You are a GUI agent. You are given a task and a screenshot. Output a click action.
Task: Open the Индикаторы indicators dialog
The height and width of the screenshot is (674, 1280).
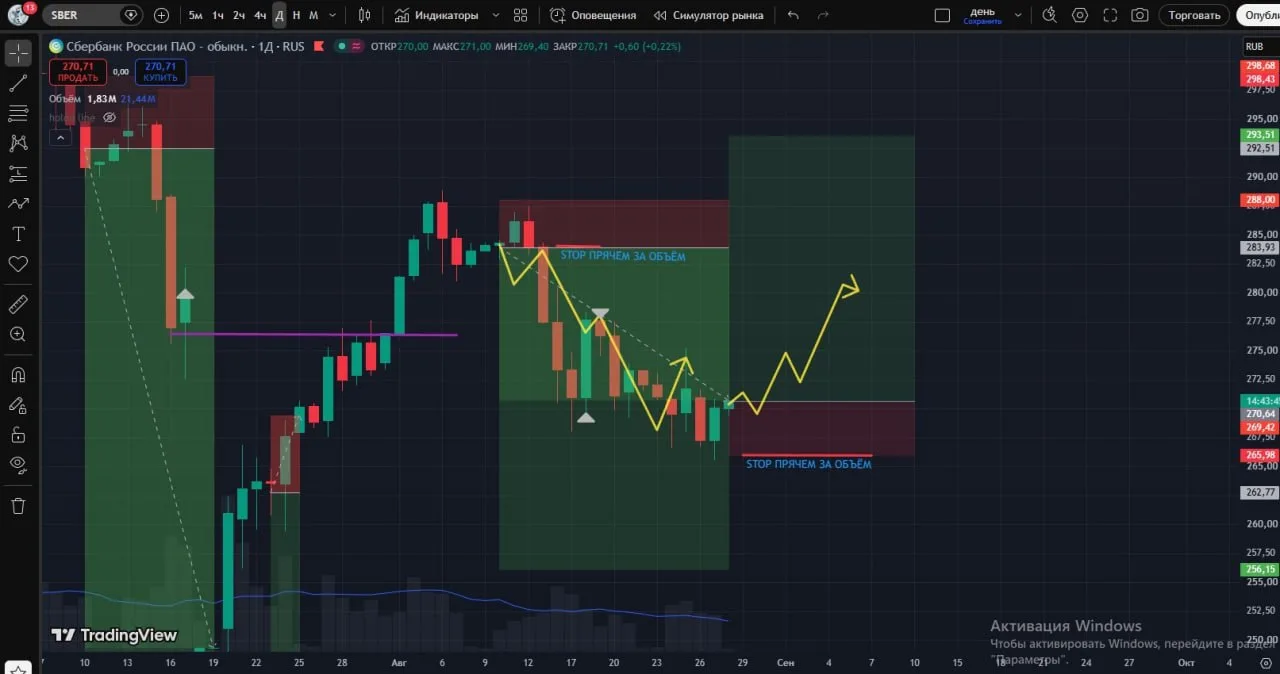point(436,15)
